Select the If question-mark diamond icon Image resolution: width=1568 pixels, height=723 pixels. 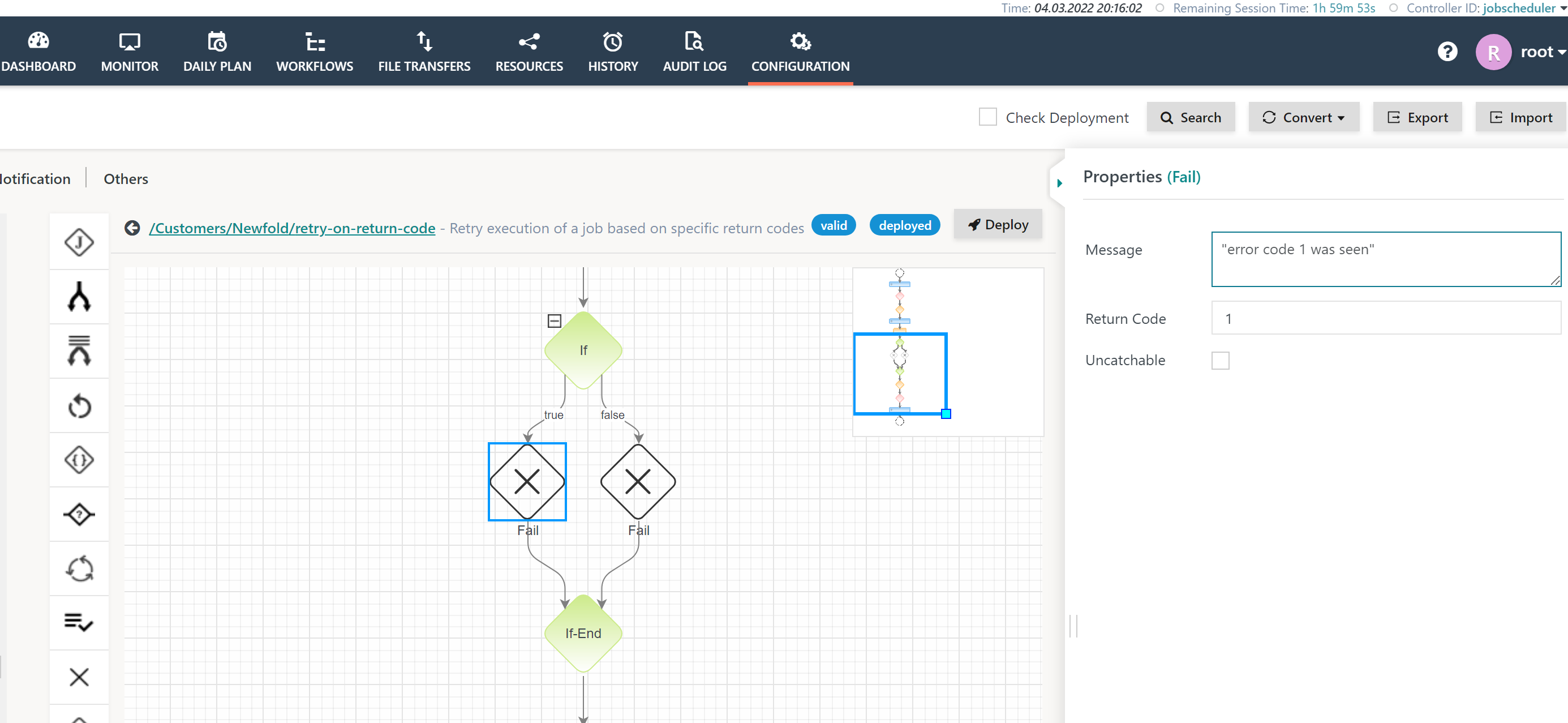pyautogui.click(x=79, y=514)
